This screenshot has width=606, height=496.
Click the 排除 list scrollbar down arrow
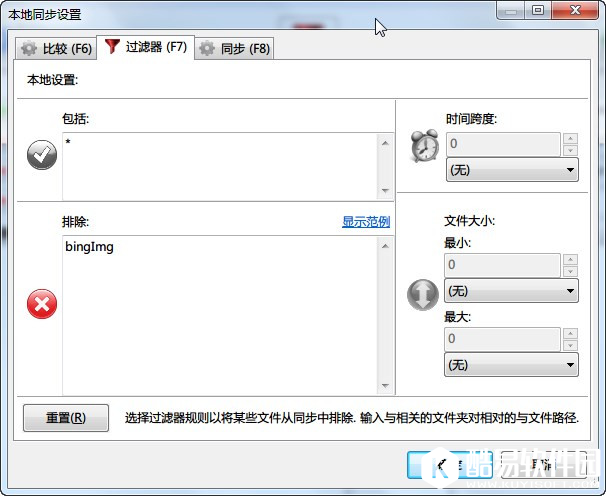click(x=386, y=386)
